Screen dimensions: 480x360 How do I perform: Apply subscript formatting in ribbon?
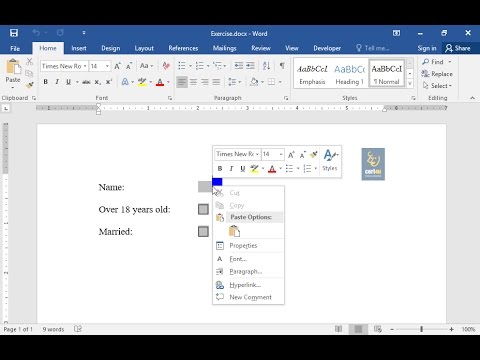pyautogui.click(x=97, y=82)
